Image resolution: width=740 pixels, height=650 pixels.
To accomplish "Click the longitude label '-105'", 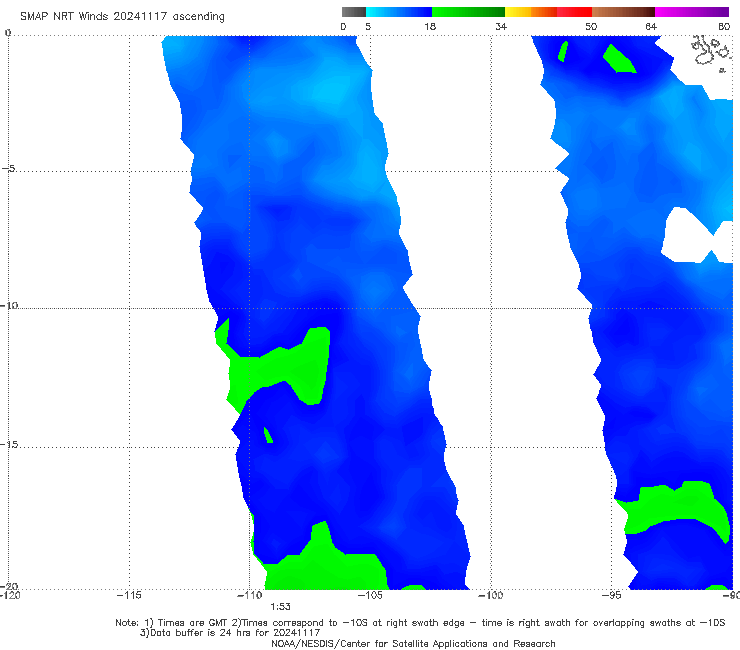I will point(370,595).
